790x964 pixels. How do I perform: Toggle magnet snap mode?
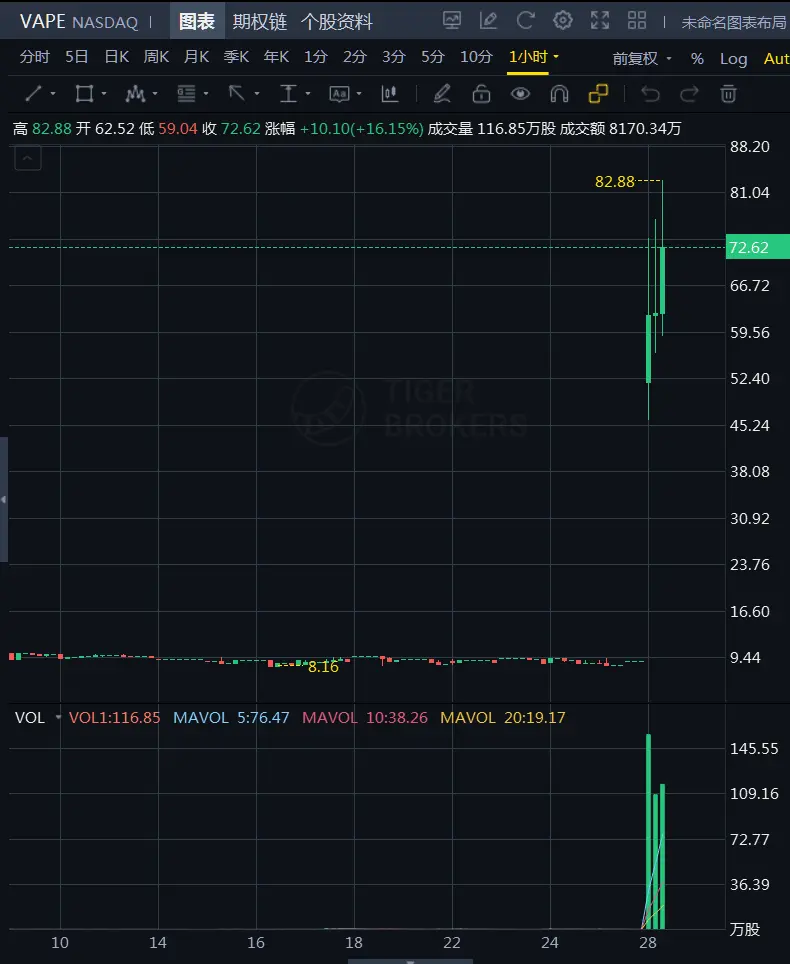coord(559,93)
